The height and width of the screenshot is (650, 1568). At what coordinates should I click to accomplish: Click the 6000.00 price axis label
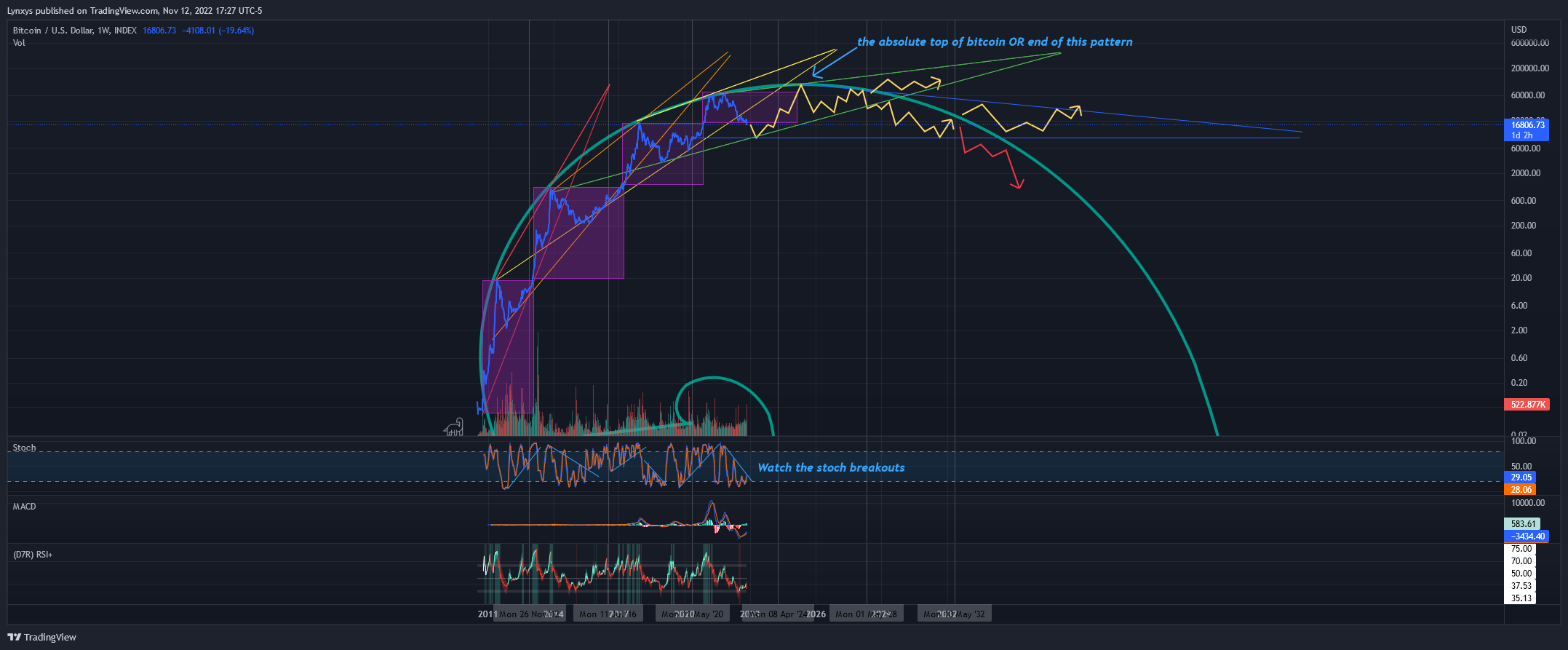(1525, 148)
